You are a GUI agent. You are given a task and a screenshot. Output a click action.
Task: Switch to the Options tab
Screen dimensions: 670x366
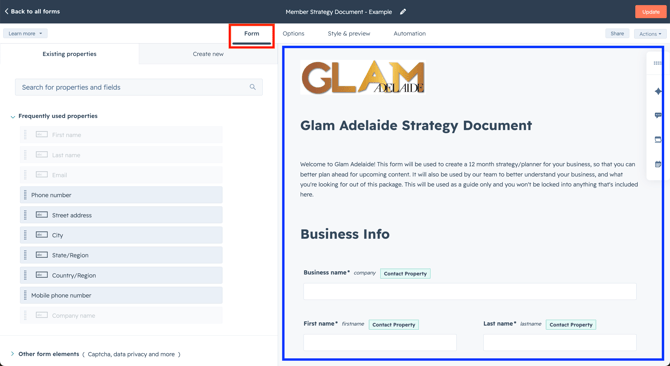click(x=293, y=33)
